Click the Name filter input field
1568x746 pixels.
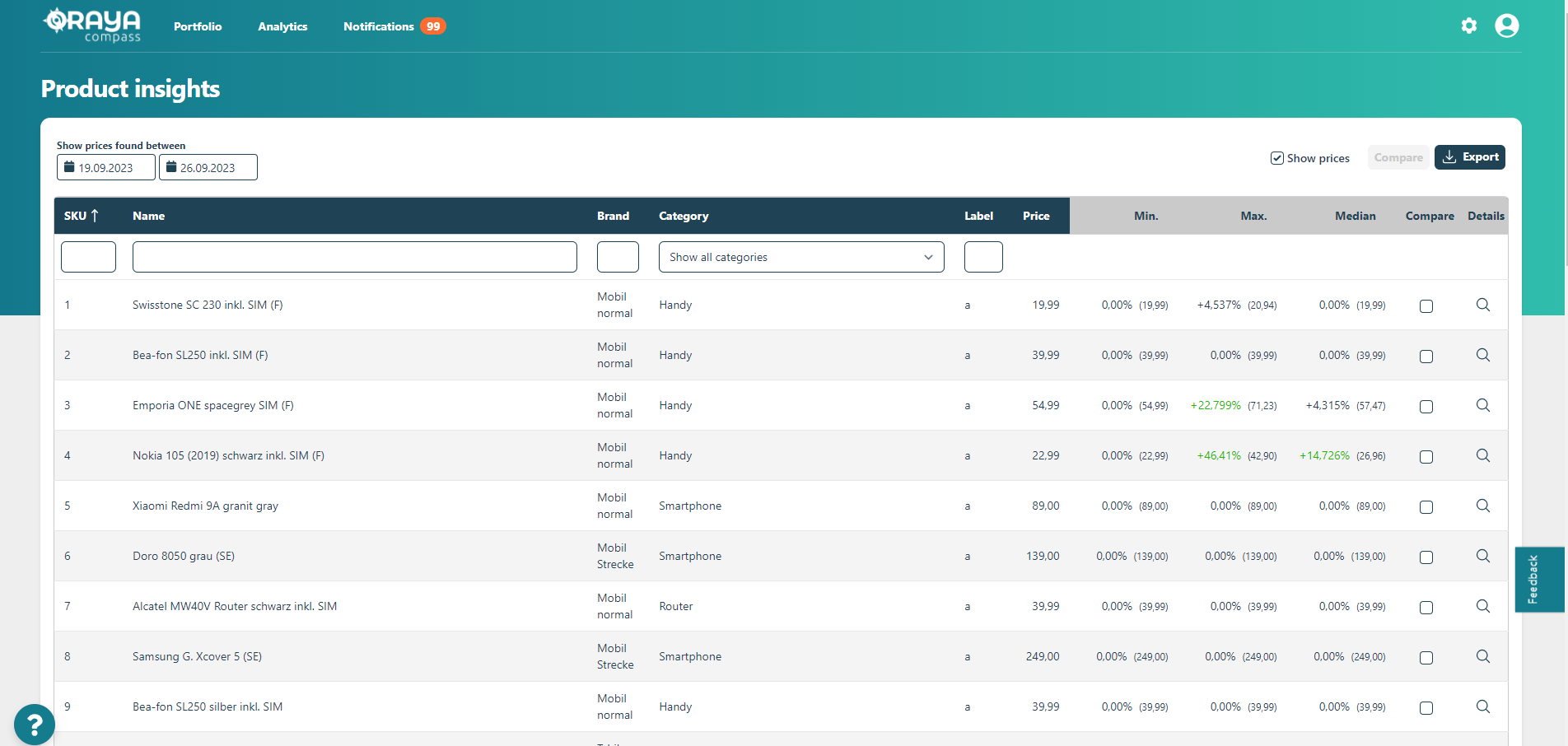(x=354, y=256)
